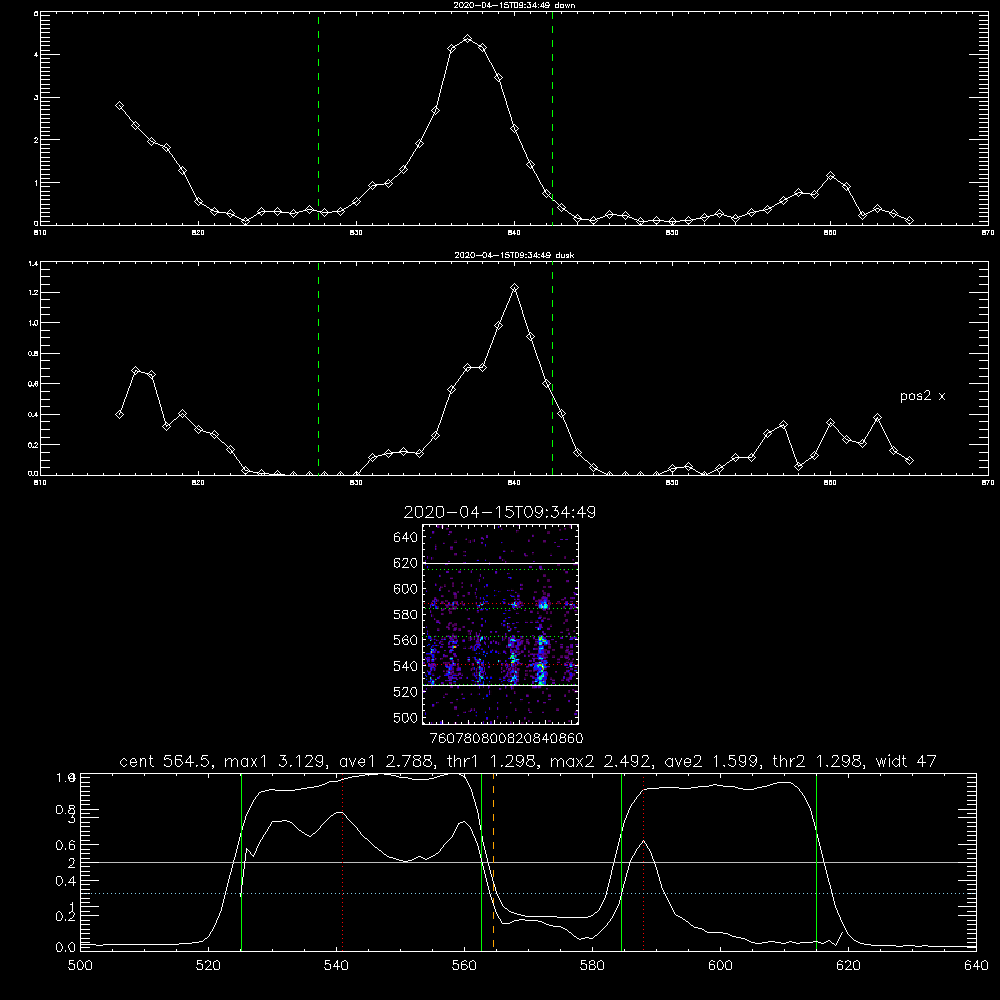This screenshot has width=1000, height=1000.
Task: Click the timestamp title above the spectral image
Action: tap(500, 512)
